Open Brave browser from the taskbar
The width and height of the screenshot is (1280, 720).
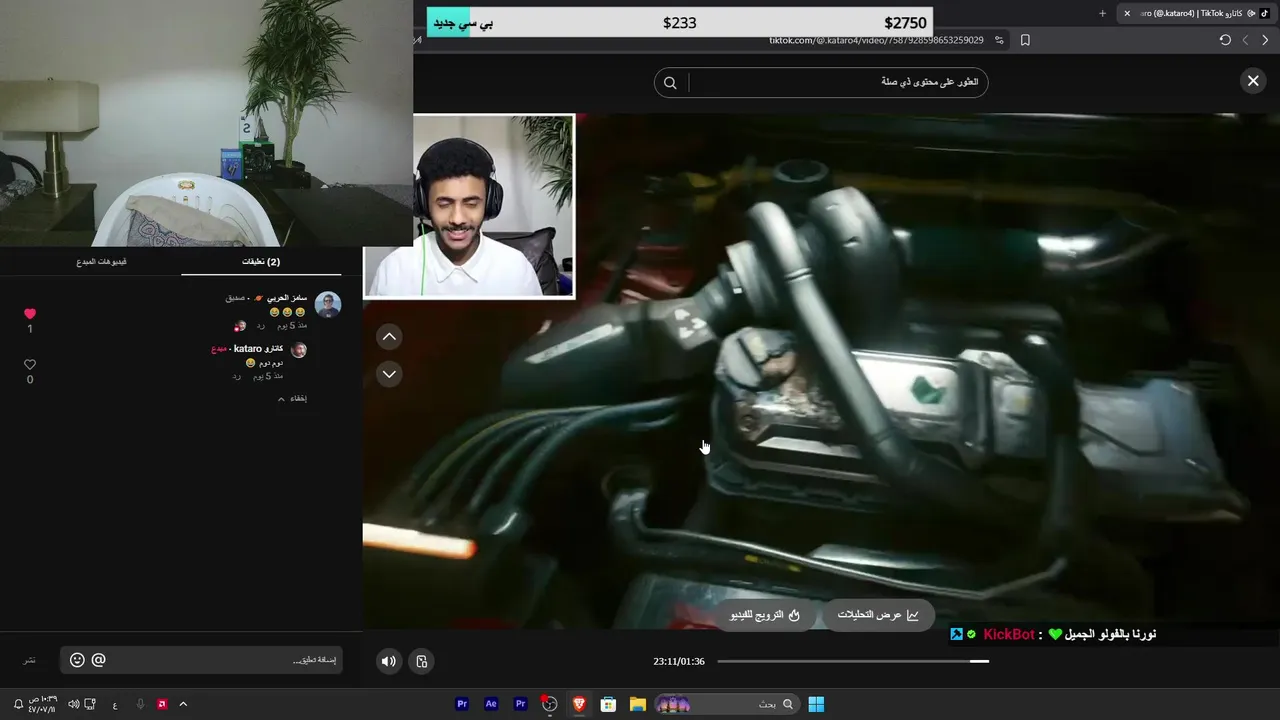[579, 704]
